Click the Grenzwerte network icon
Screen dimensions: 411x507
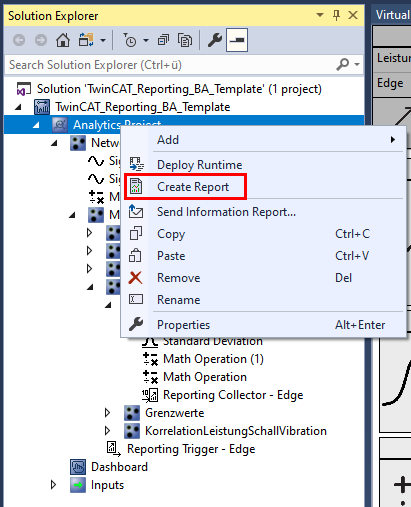point(132,413)
